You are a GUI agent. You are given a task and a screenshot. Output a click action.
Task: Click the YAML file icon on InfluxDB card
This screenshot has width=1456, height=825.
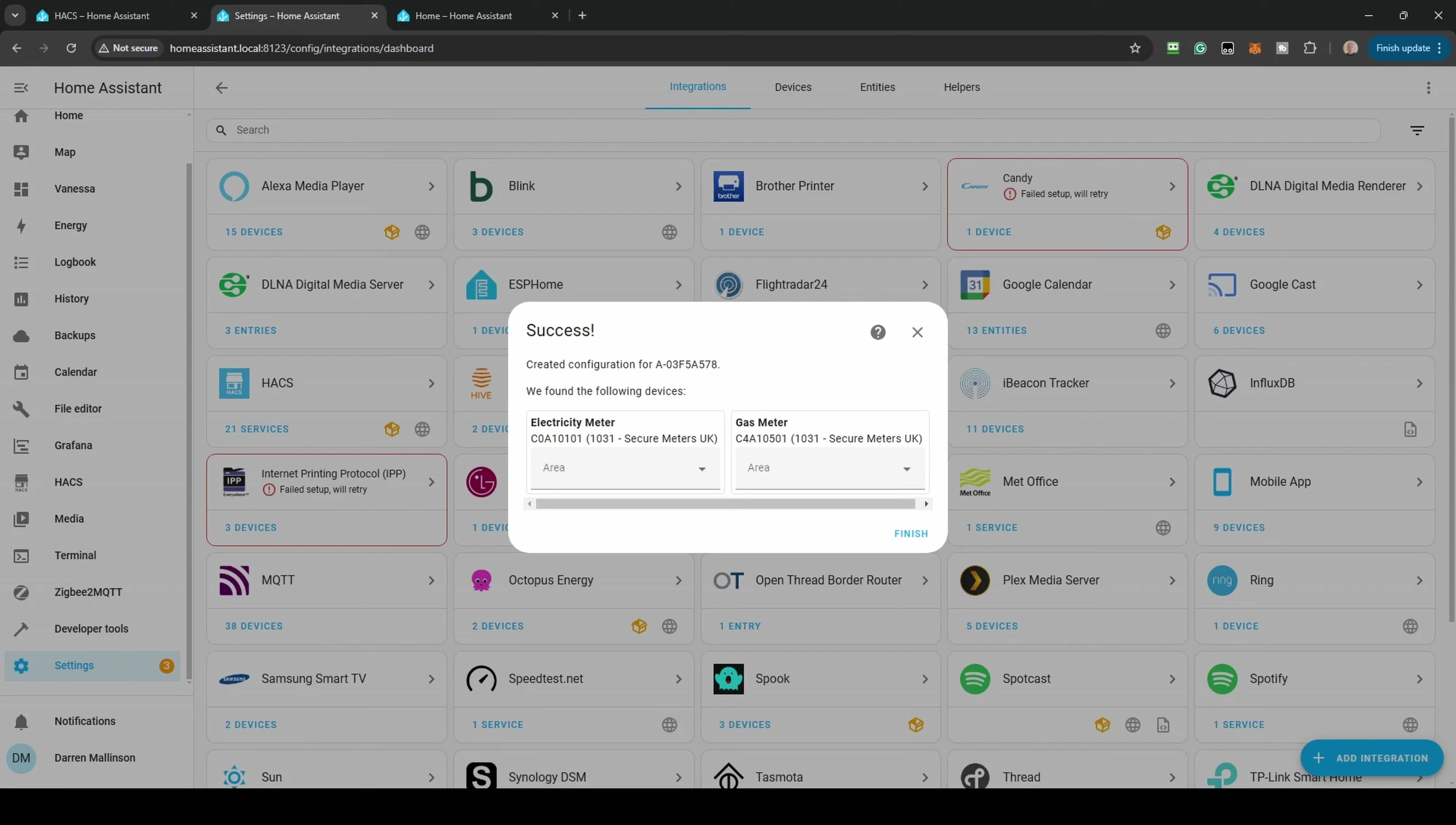1410,429
